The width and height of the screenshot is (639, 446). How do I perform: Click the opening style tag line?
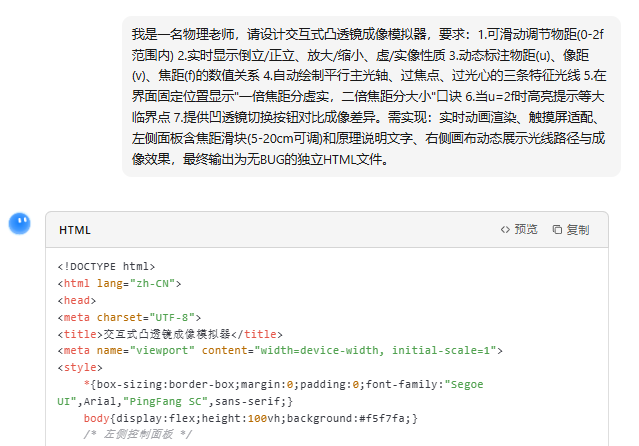pos(79,367)
